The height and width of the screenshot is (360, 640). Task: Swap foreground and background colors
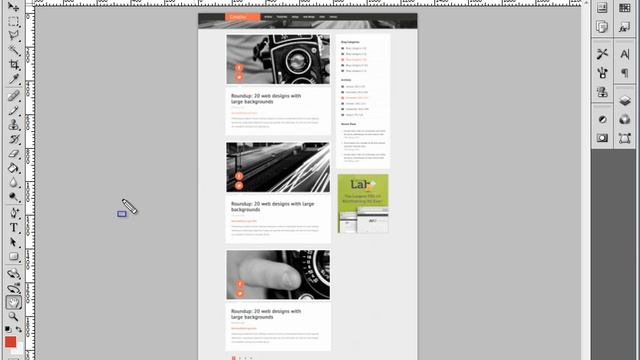(18, 329)
